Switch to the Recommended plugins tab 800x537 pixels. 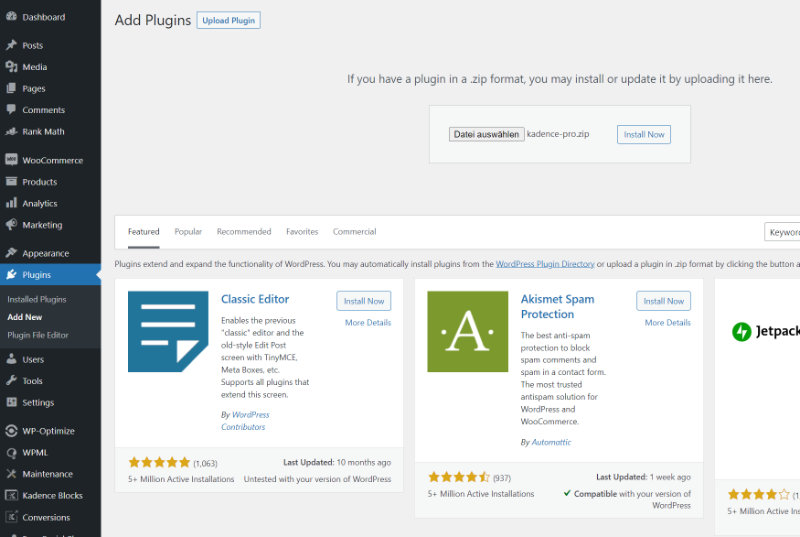[244, 232]
